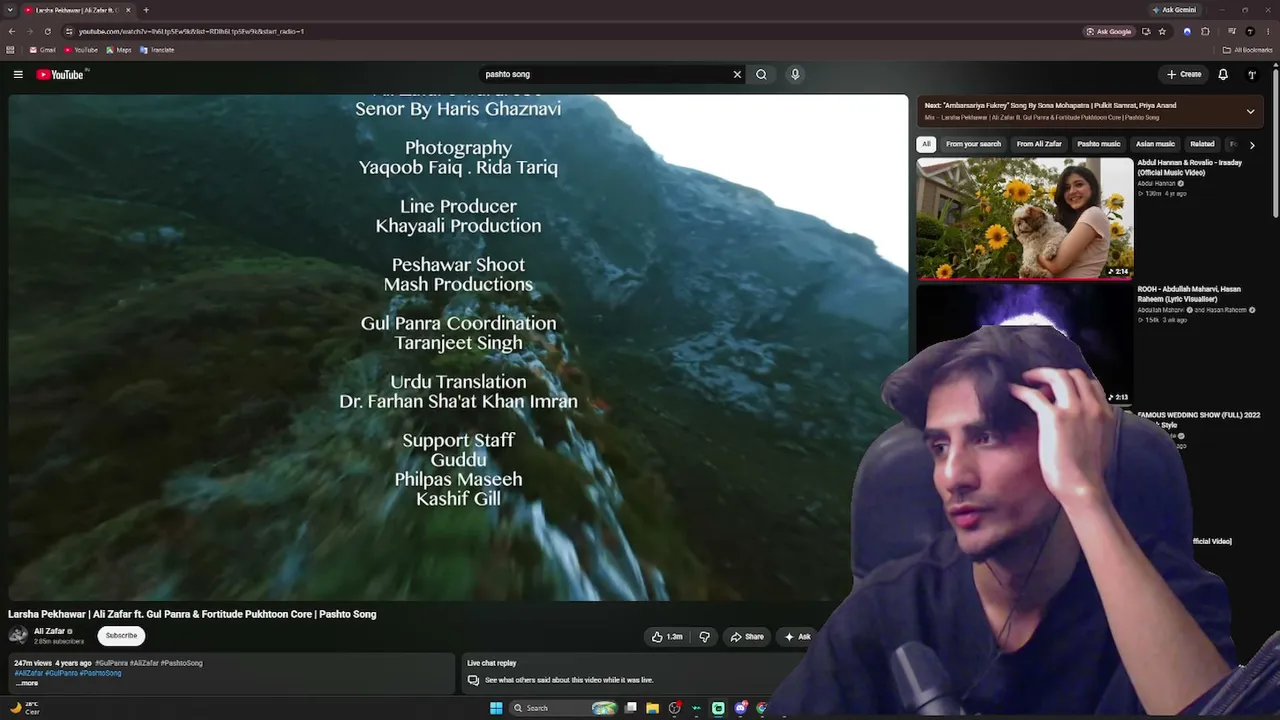Open a new browser tab
The width and height of the screenshot is (1280, 720).
[x=146, y=10]
